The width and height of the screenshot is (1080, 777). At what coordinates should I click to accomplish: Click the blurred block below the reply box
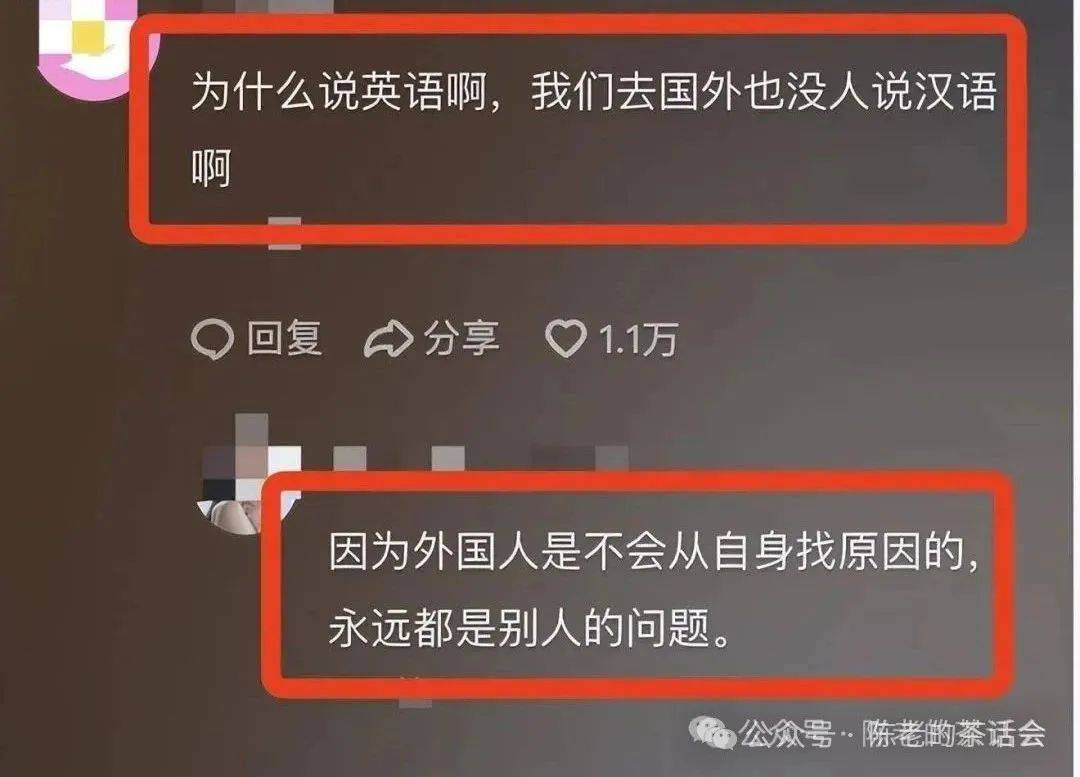tap(415, 692)
